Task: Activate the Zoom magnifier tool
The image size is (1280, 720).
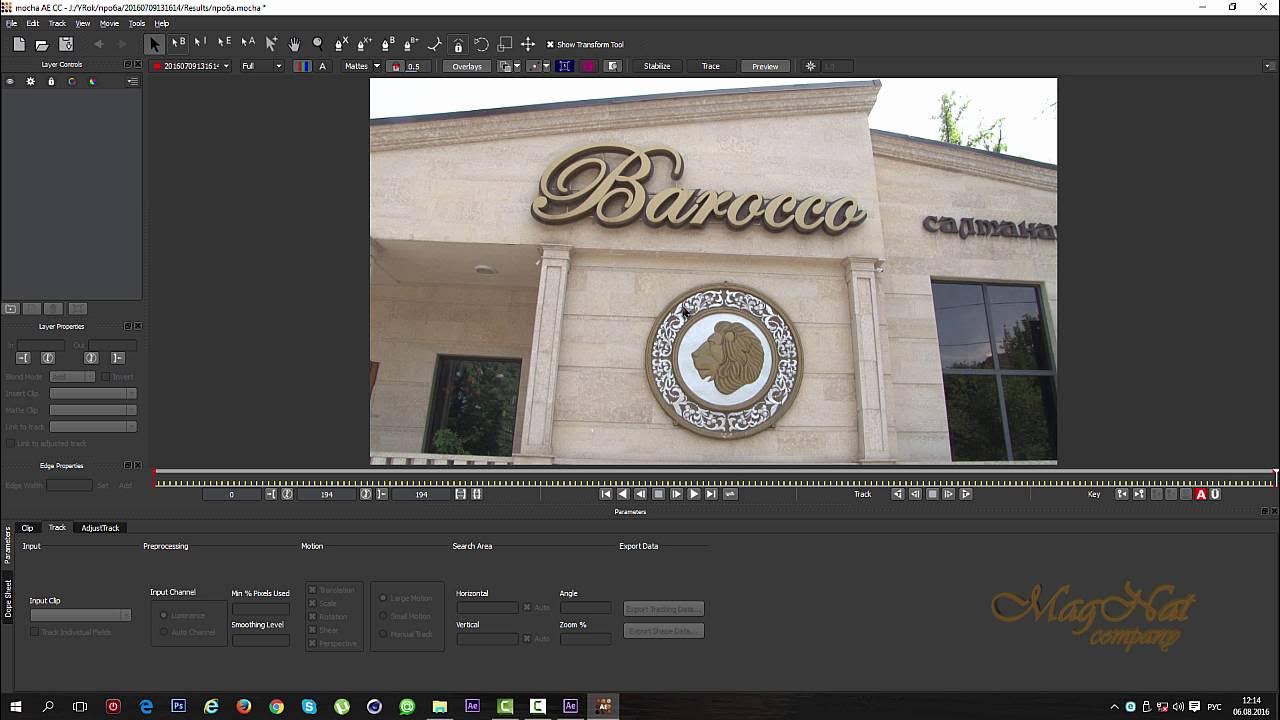Action: 318,44
